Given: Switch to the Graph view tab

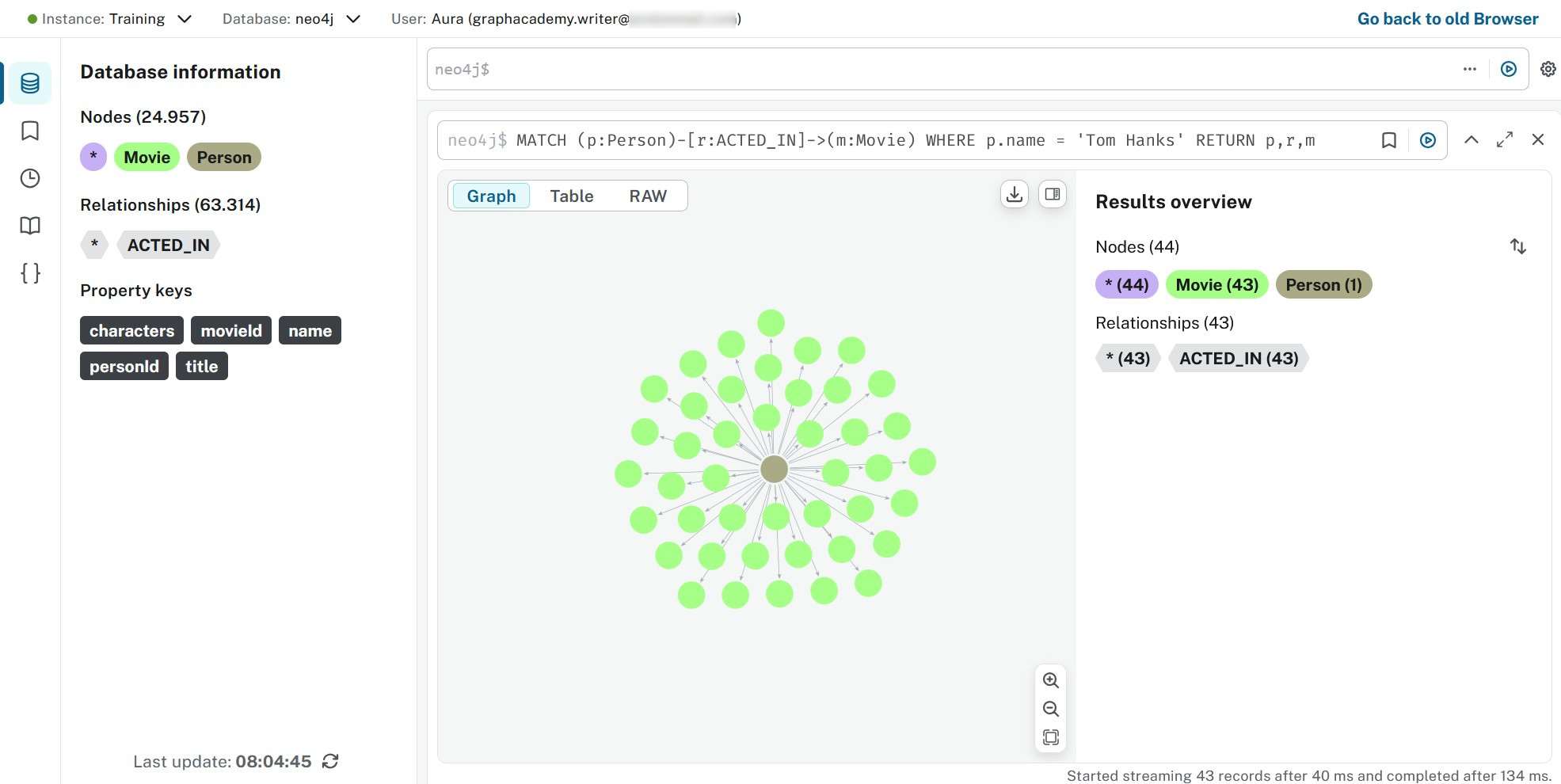Looking at the screenshot, I should (x=491, y=196).
